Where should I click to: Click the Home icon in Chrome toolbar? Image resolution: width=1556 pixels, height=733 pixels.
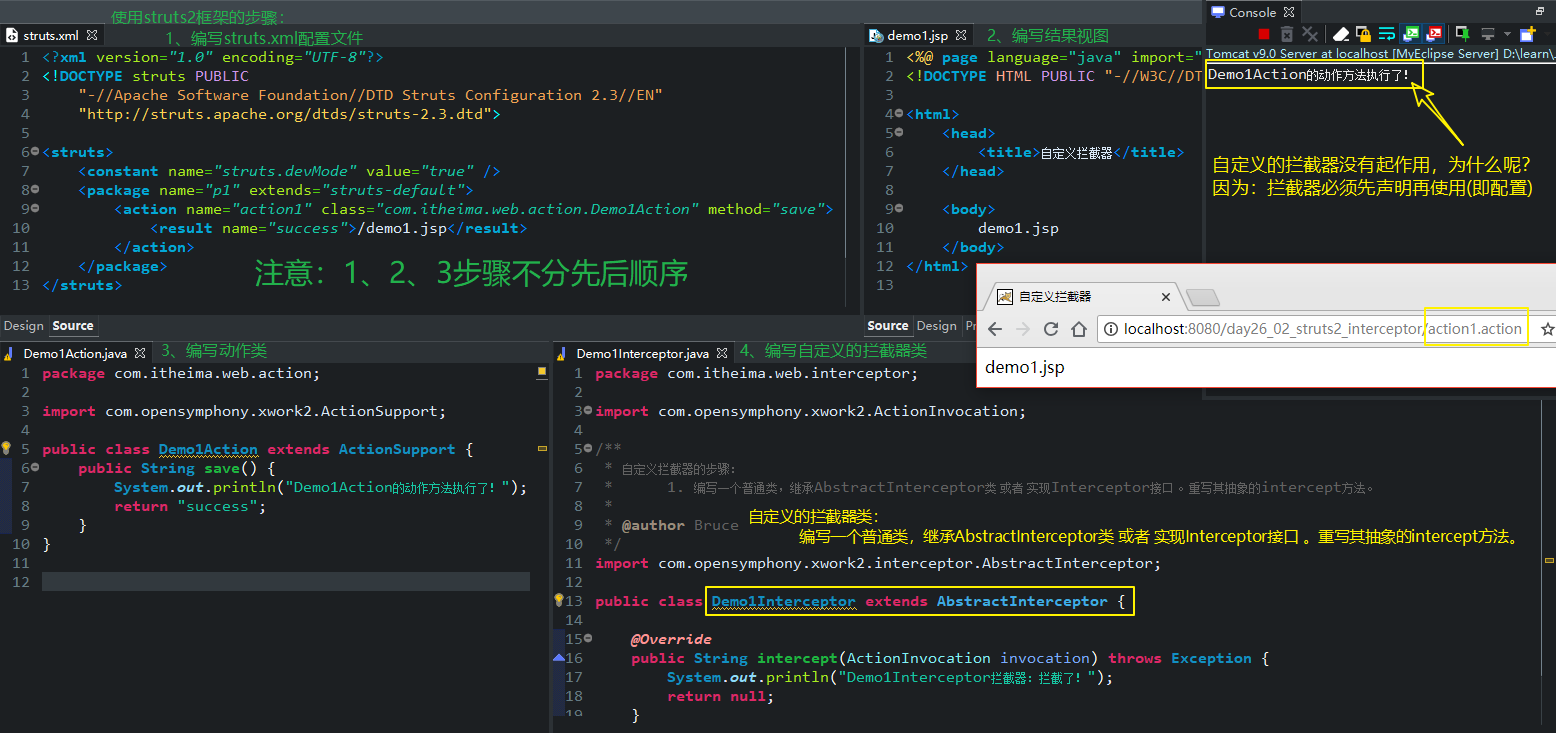1079,329
